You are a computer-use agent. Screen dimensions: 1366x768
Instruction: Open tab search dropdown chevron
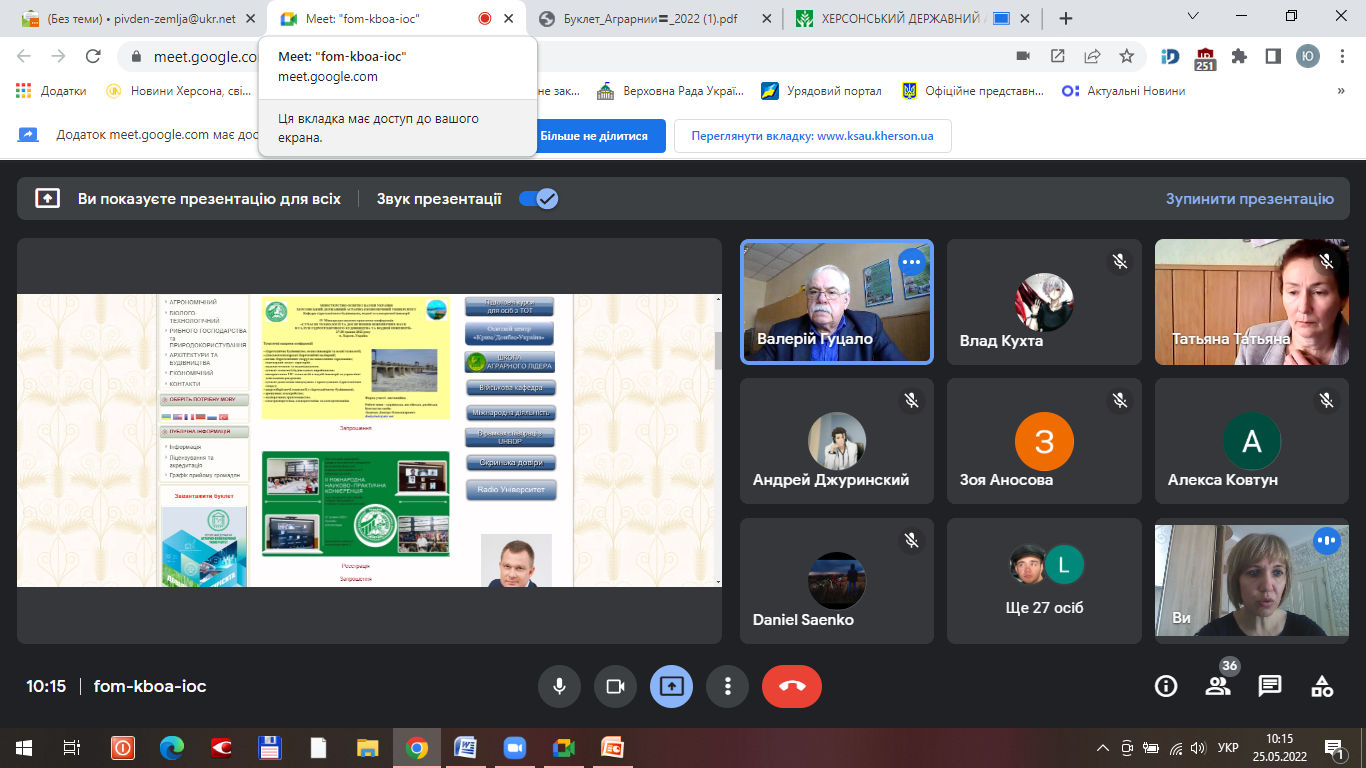pos(1194,16)
